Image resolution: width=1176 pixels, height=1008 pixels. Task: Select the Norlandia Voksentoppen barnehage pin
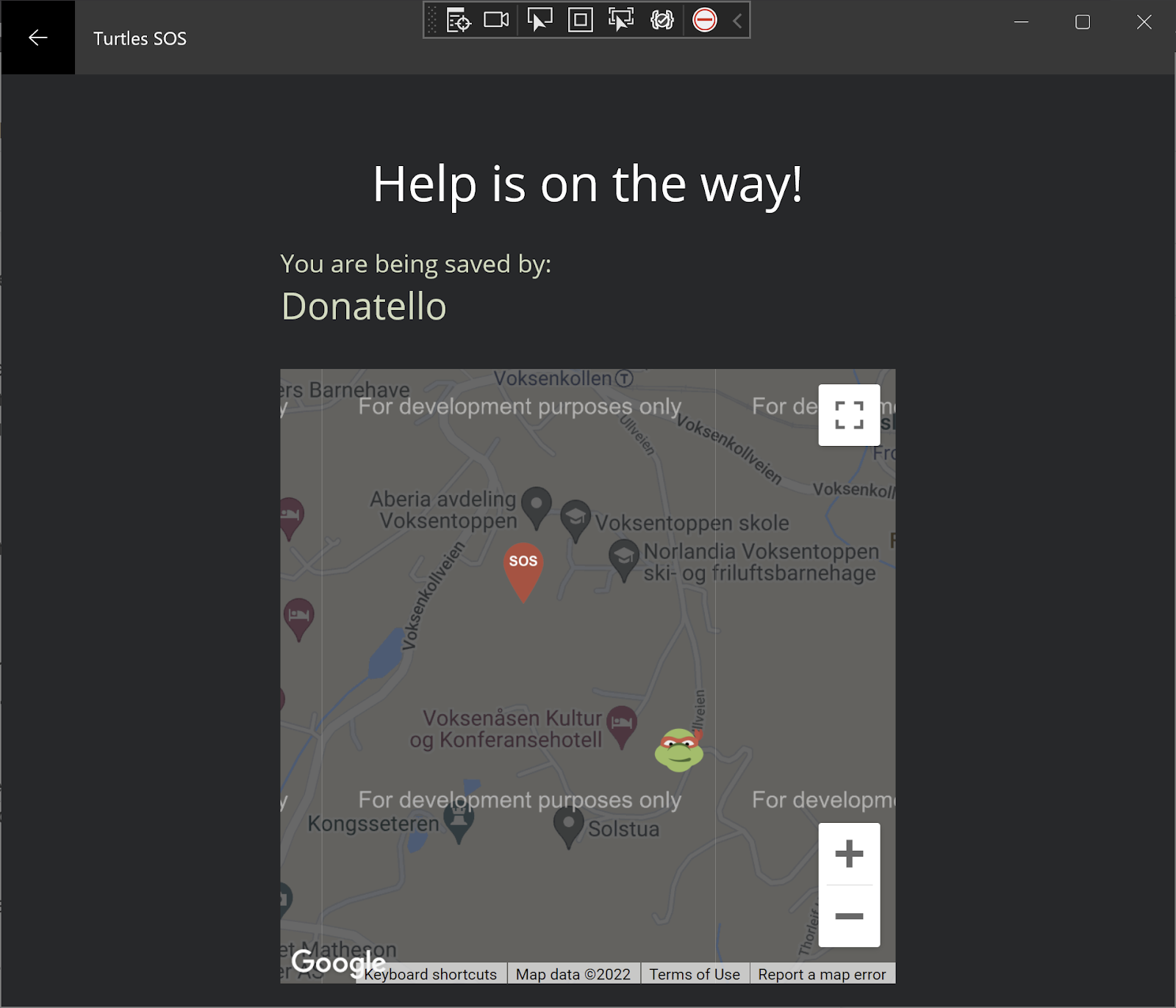click(x=624, y=561)
